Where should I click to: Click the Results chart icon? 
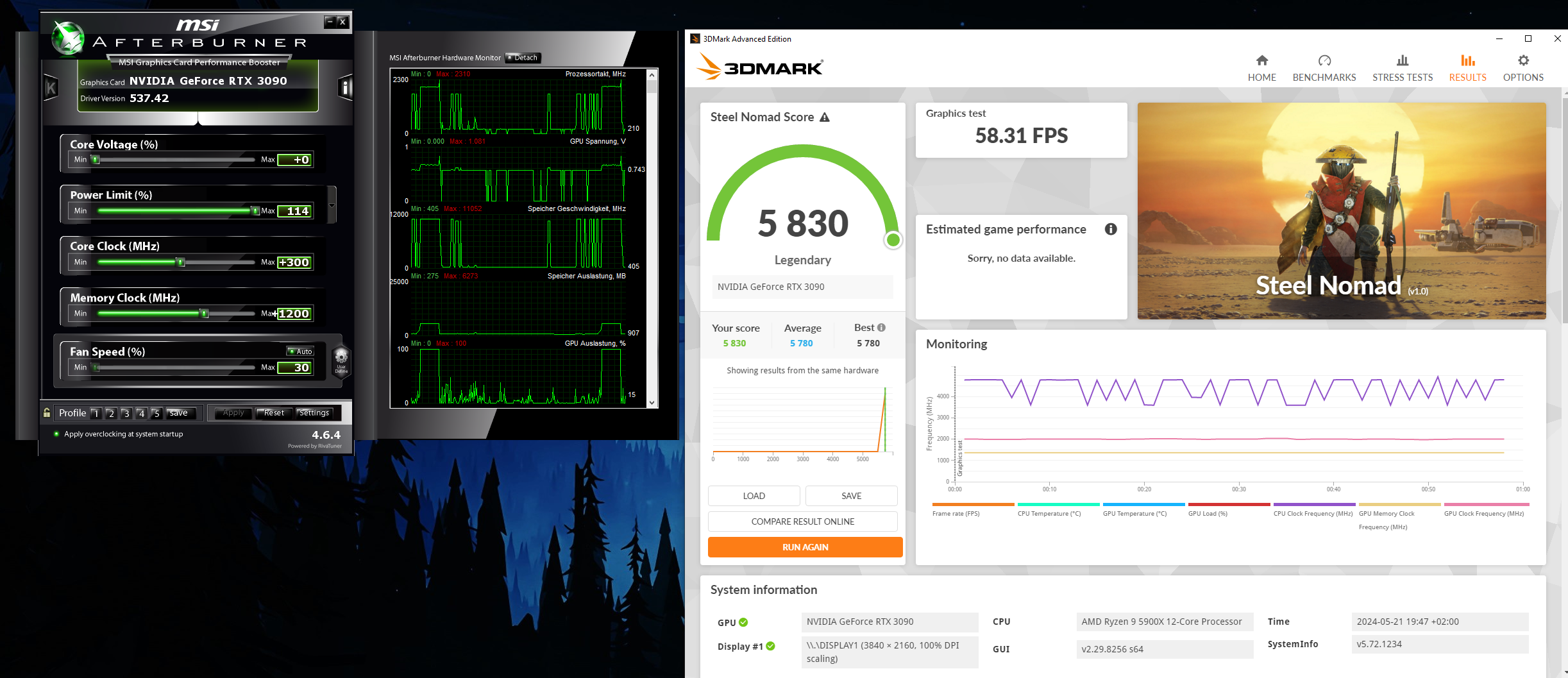pos(1467,60)
